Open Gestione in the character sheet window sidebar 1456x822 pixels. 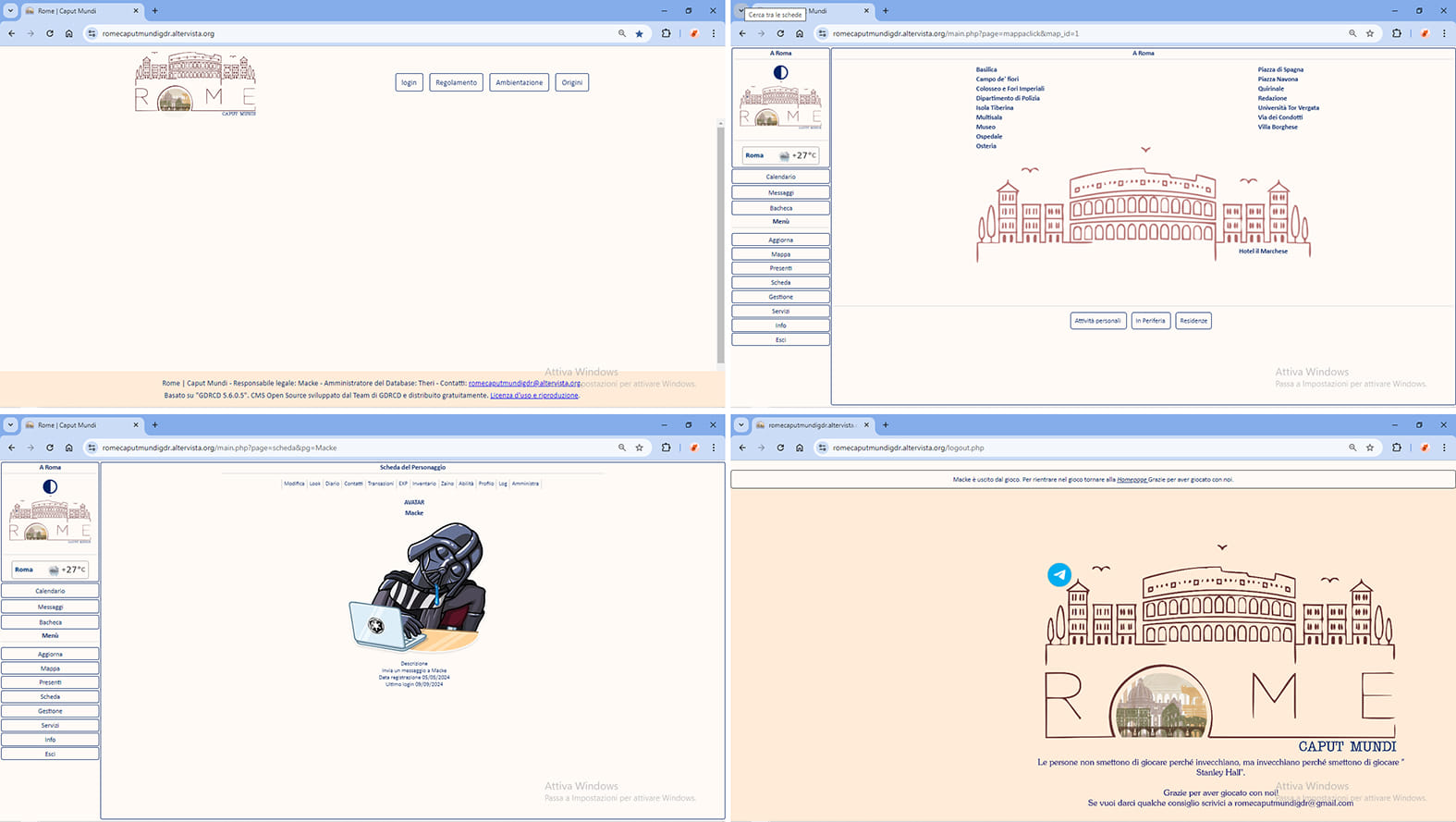coord(50,711)
